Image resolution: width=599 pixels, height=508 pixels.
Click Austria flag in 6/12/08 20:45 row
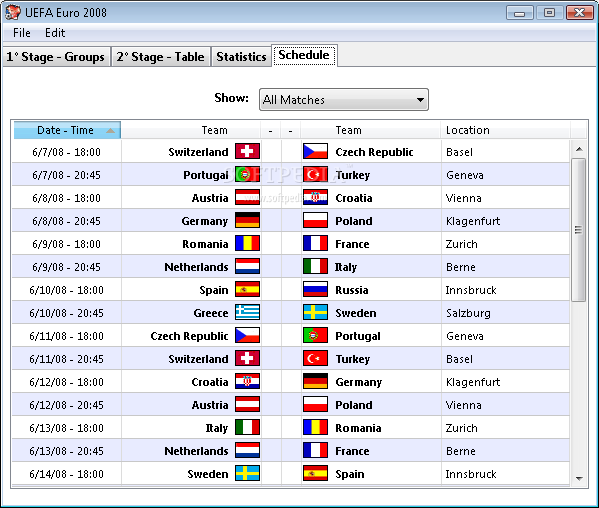pos(247,404)
